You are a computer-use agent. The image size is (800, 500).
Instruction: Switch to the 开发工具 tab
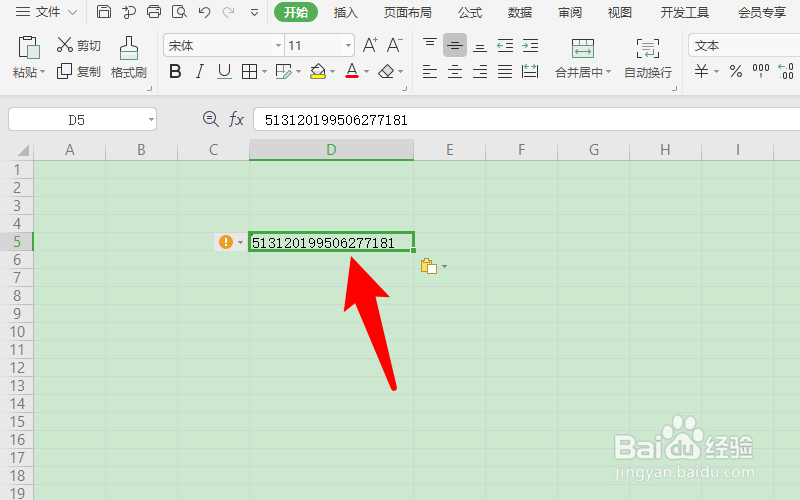685,12
